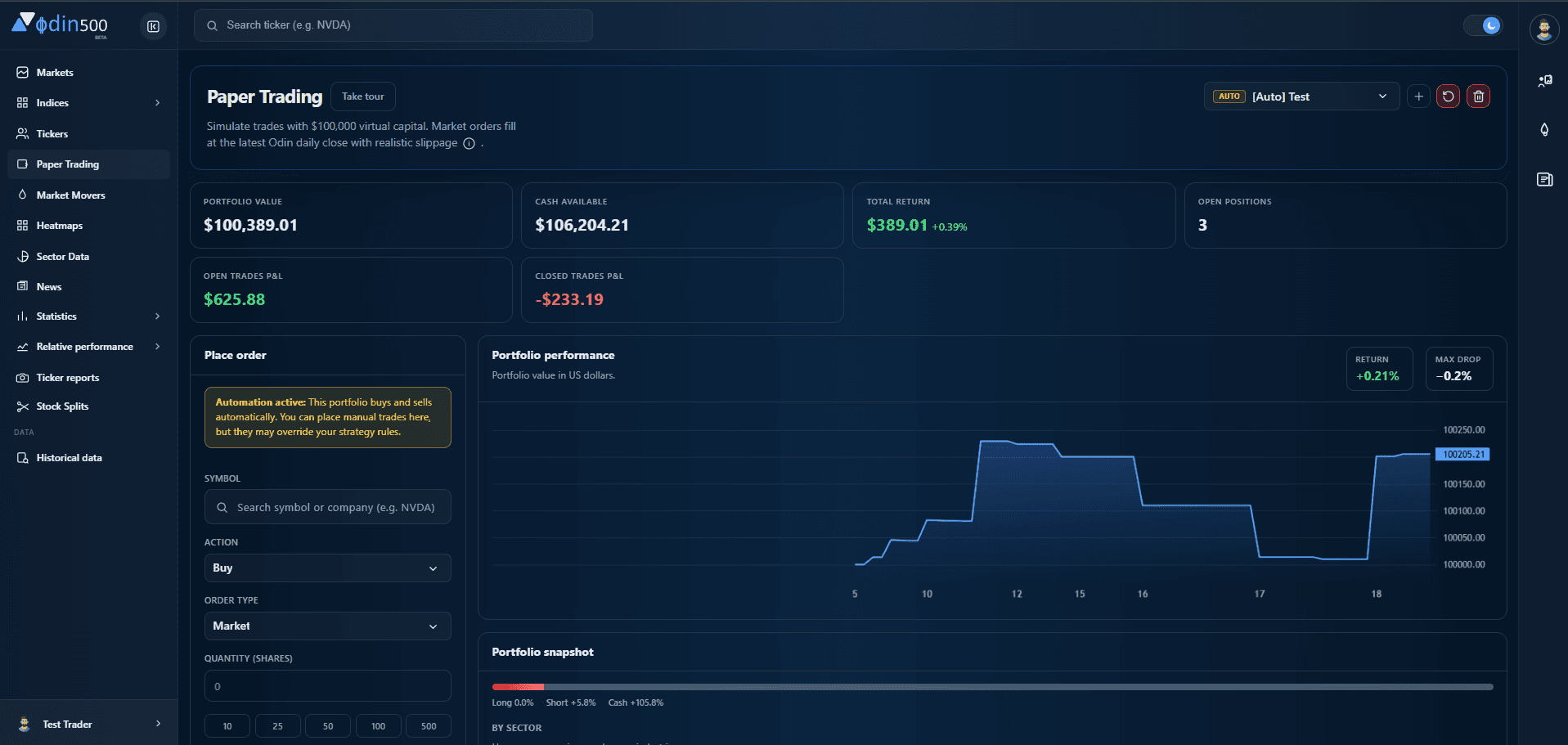The image size is (1568, 745).
Task: Expand the Indices submenu chevron
Action: [158, 103]
